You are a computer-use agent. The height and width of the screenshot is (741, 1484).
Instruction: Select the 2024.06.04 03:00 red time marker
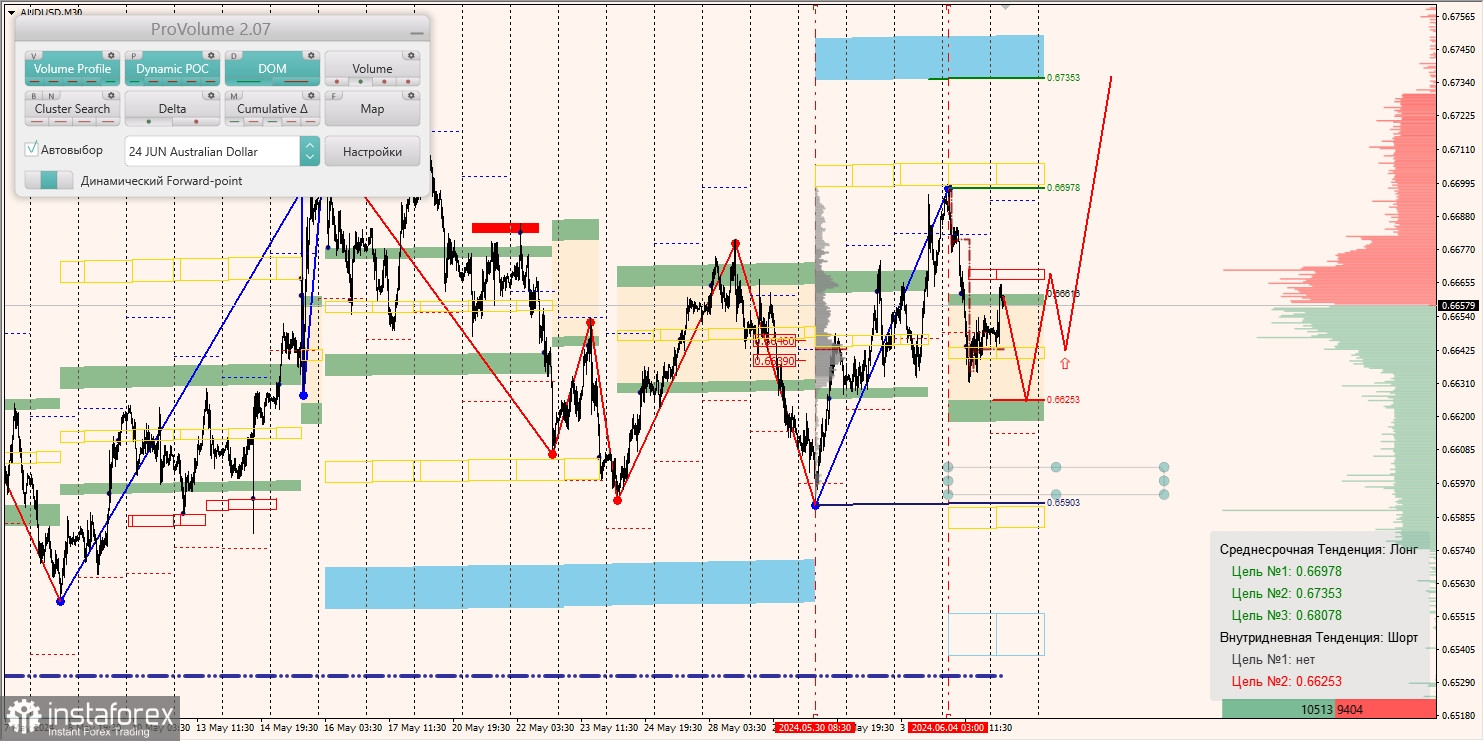point(948,728)
